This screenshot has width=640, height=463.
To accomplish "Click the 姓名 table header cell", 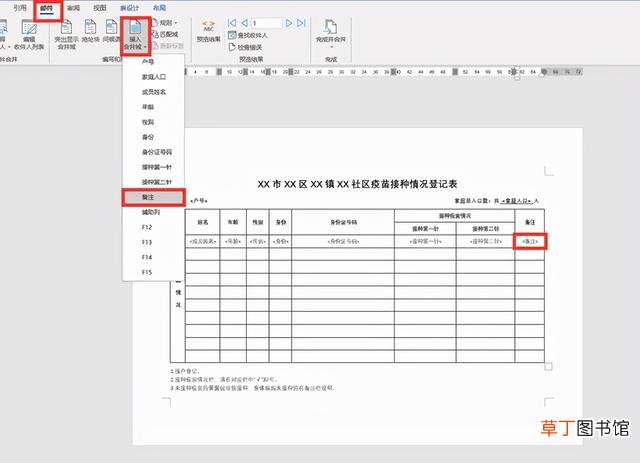I will coord(203,222).
